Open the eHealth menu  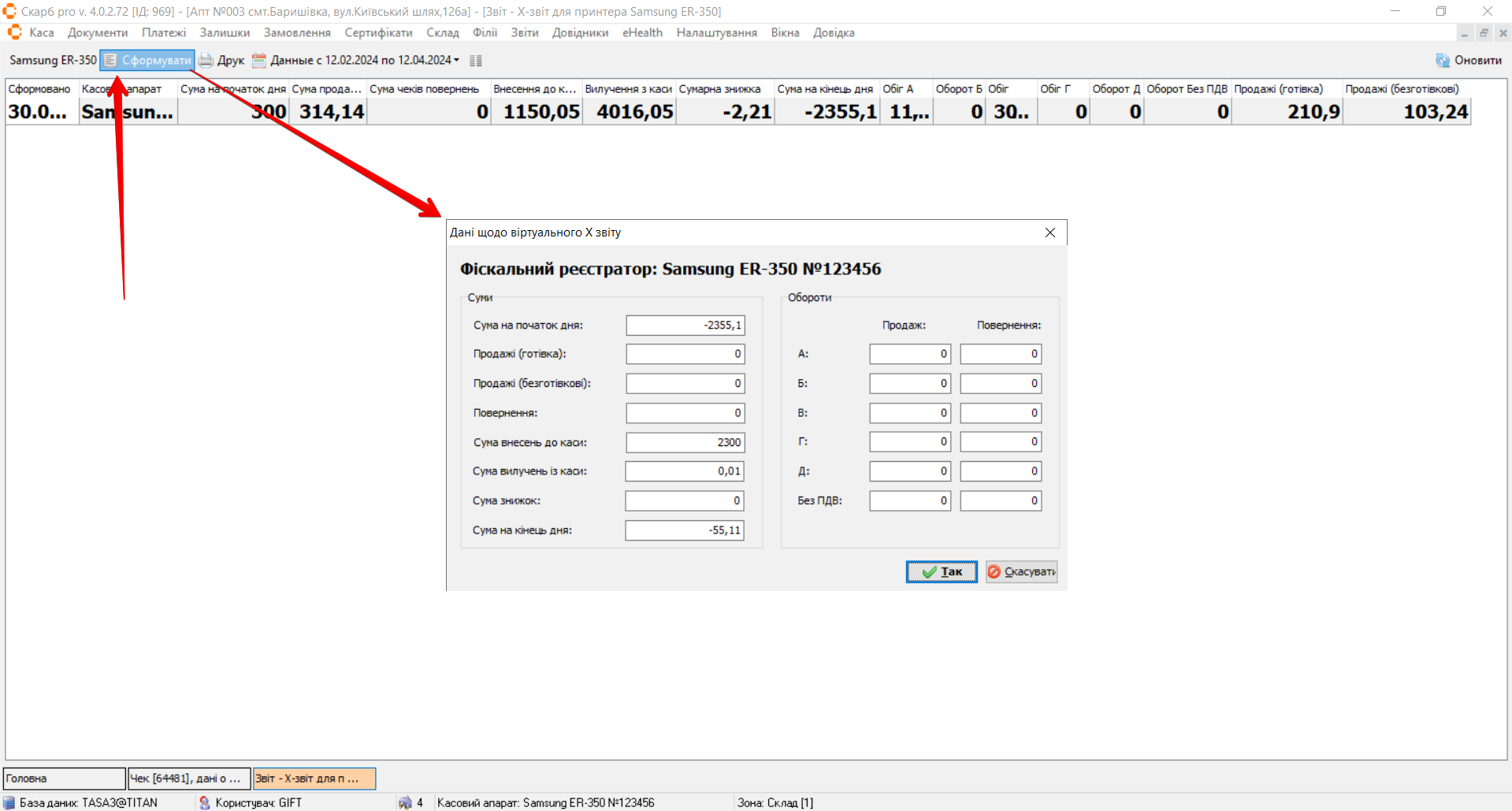(642, 33)
